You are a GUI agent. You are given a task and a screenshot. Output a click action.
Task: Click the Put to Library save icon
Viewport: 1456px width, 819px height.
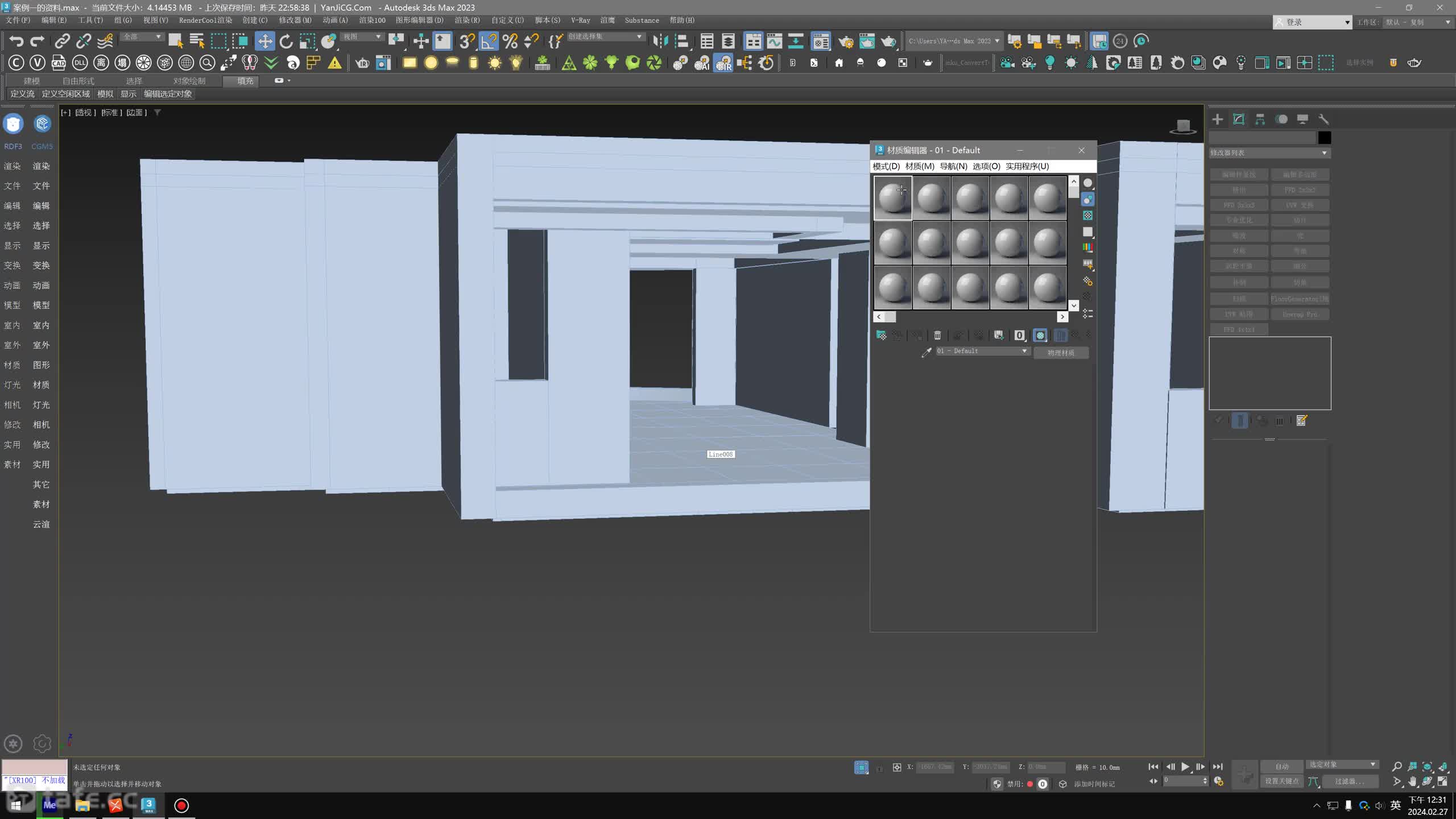998,335
